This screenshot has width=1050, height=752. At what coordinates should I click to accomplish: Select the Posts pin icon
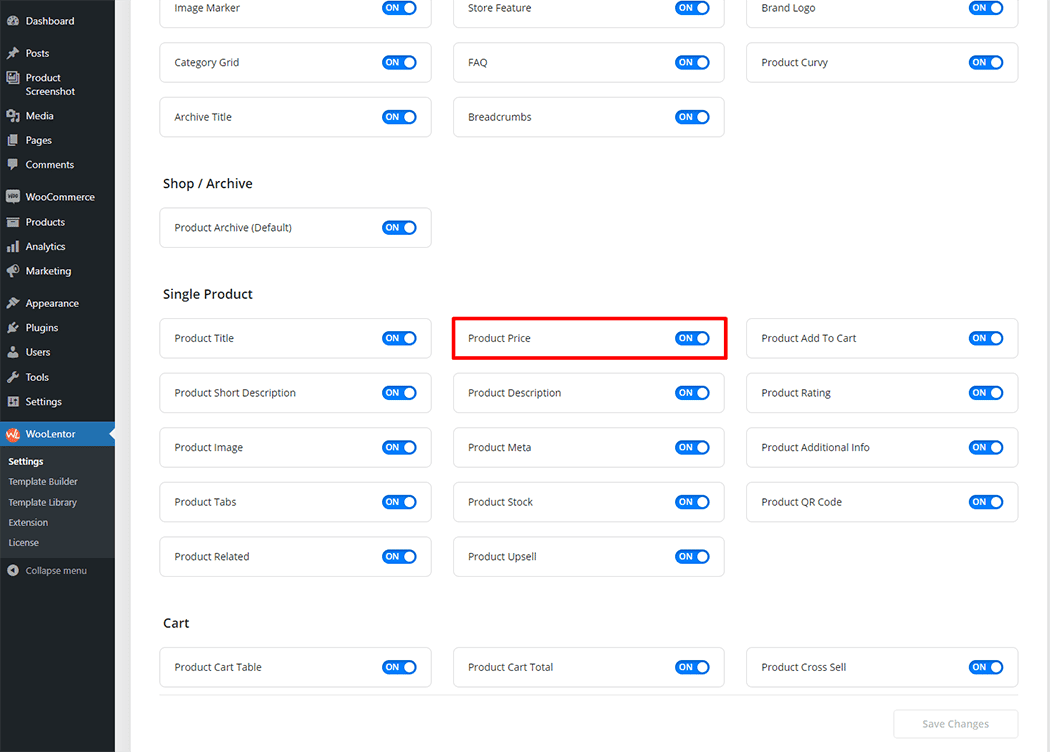click(14, 53)
